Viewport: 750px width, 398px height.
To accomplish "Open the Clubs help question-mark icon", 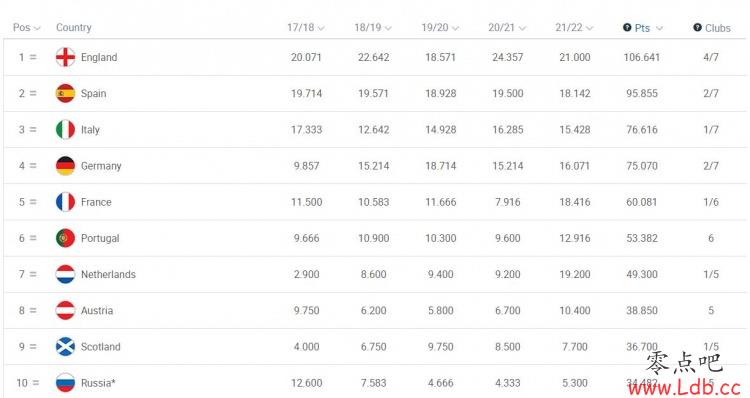I will pos(697,27).
